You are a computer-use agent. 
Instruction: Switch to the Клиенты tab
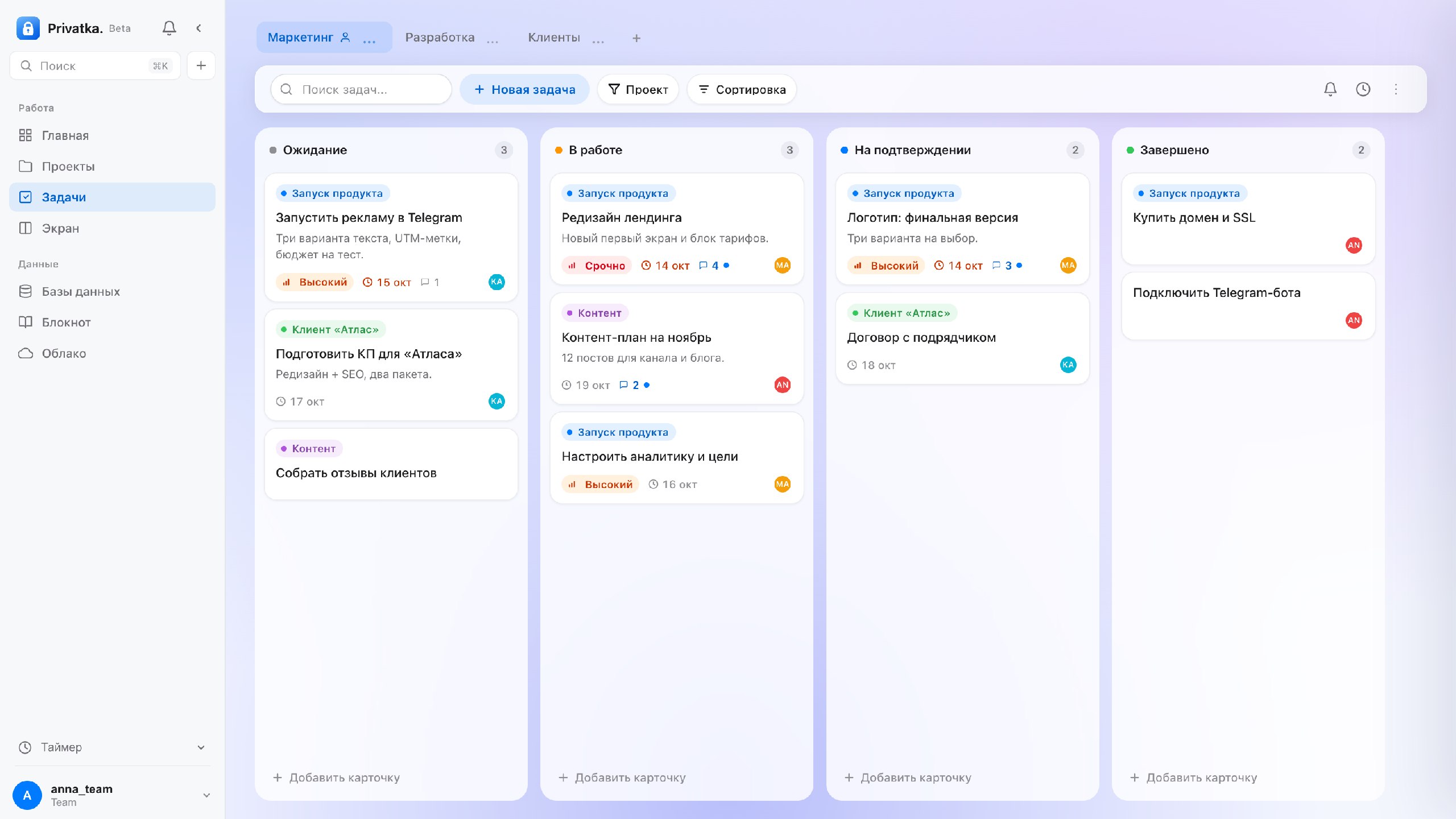(x=554, y=38)
